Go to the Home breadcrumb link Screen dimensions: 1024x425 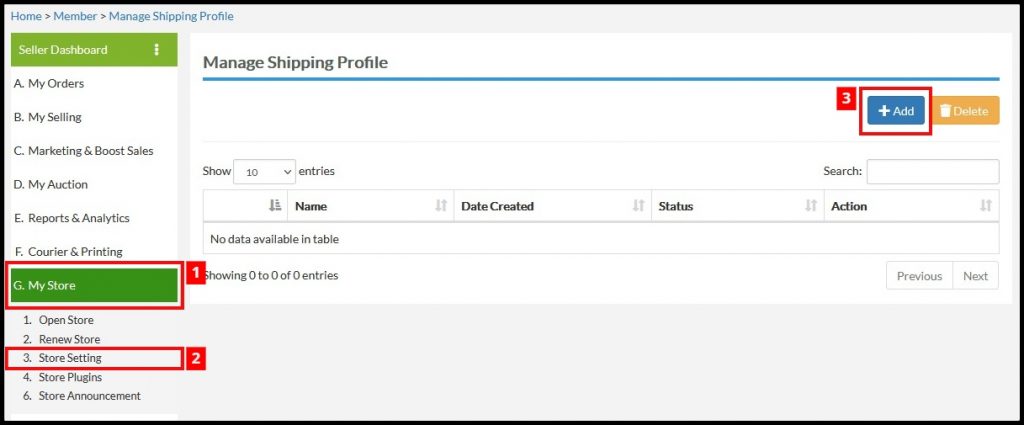click(26, 16)
